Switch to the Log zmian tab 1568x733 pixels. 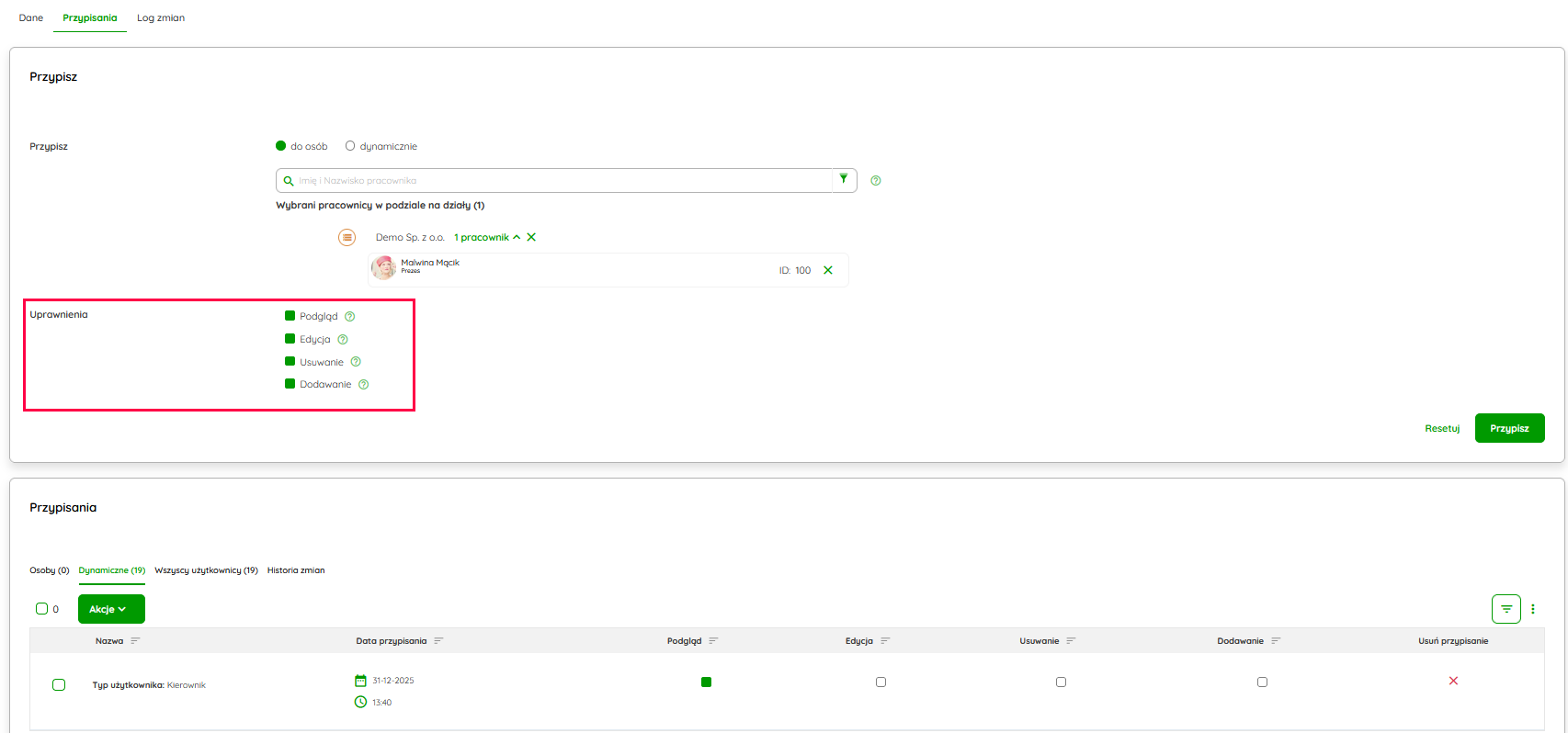point(161,18)
